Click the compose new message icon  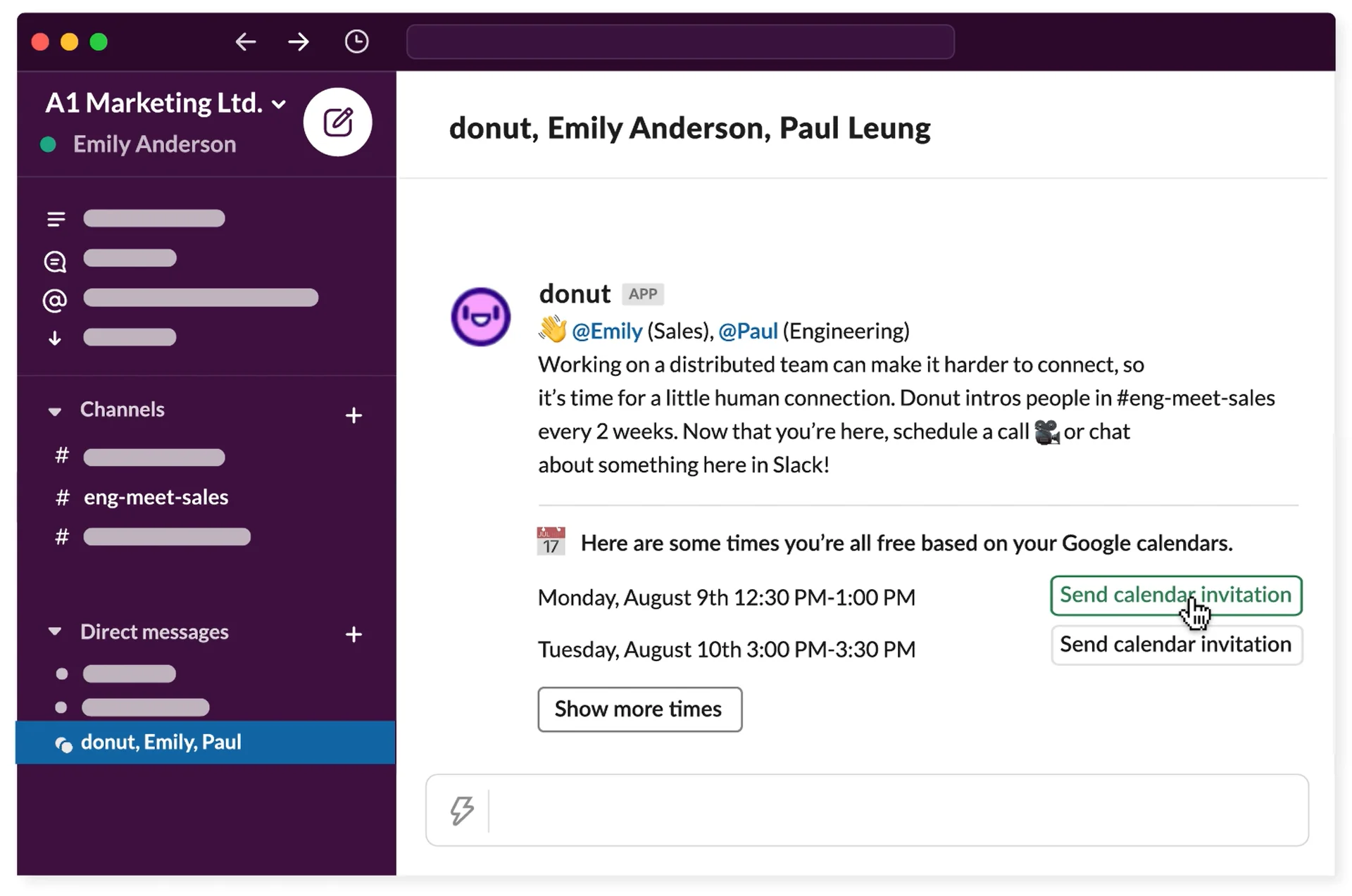click(x=337, y=122)
